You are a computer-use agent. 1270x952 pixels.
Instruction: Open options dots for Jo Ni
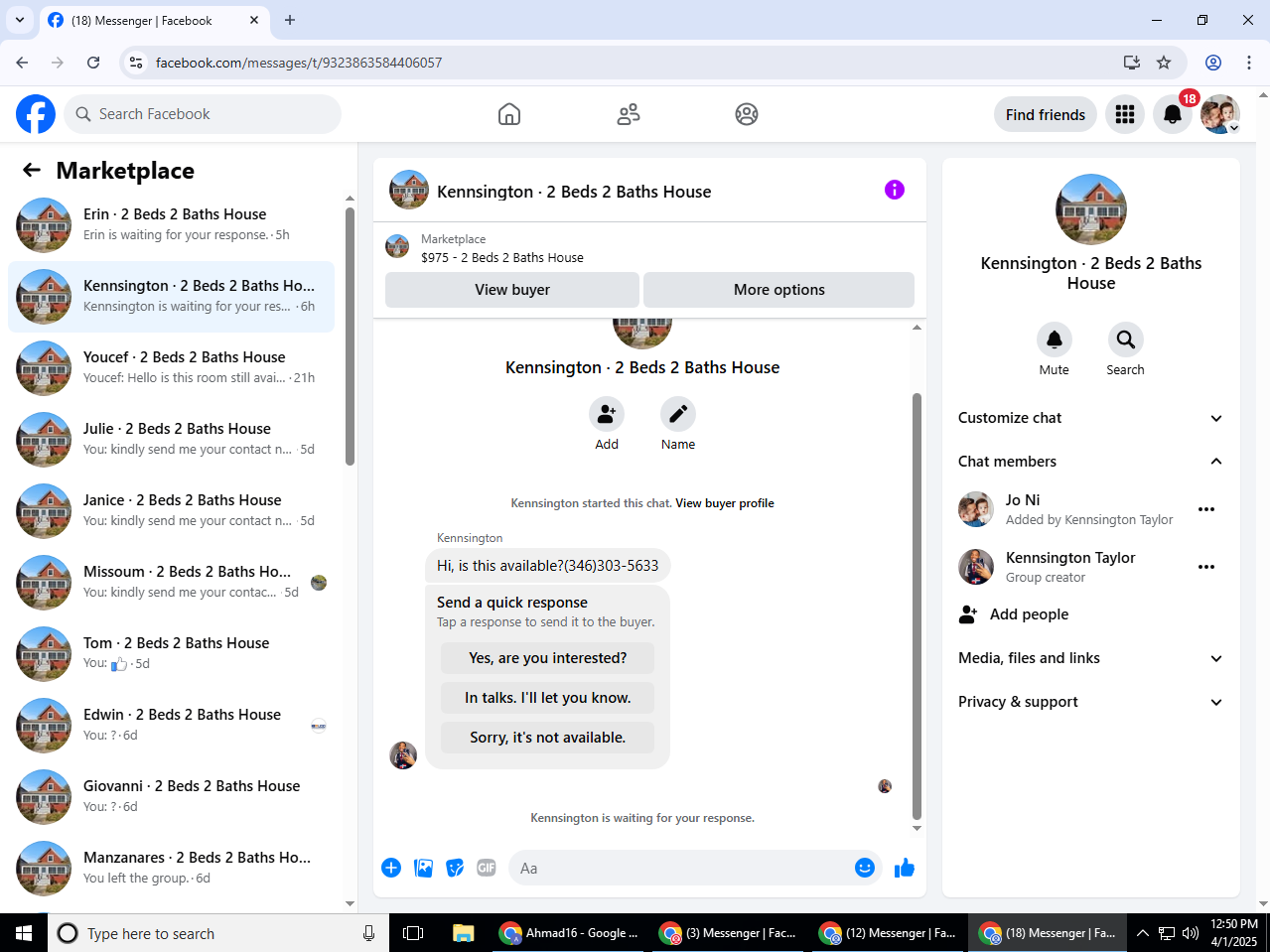pyautogui.click(x=1206, y=509)
